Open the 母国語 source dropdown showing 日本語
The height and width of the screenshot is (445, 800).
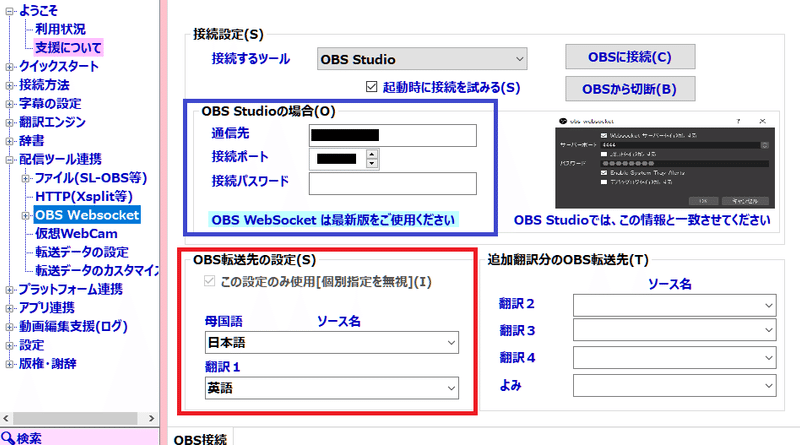point(332,342)
